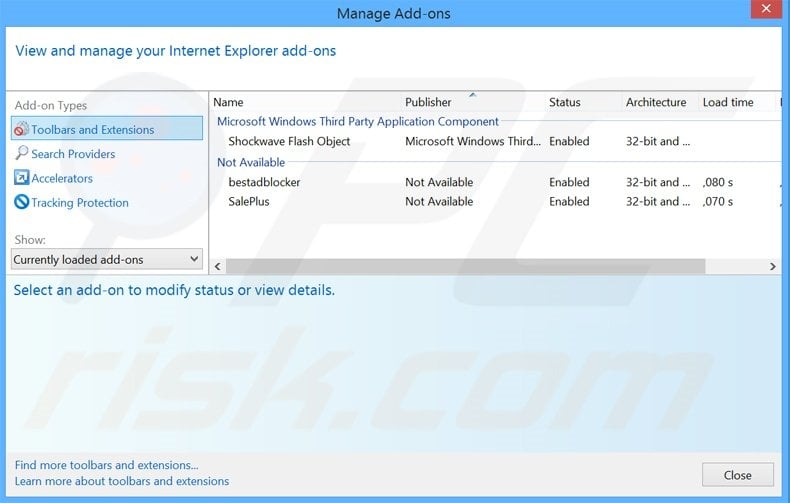The height and width of the screenshot is (503, 790).
Task: Click the ,080 s load time value
Action: click(718, 182)
